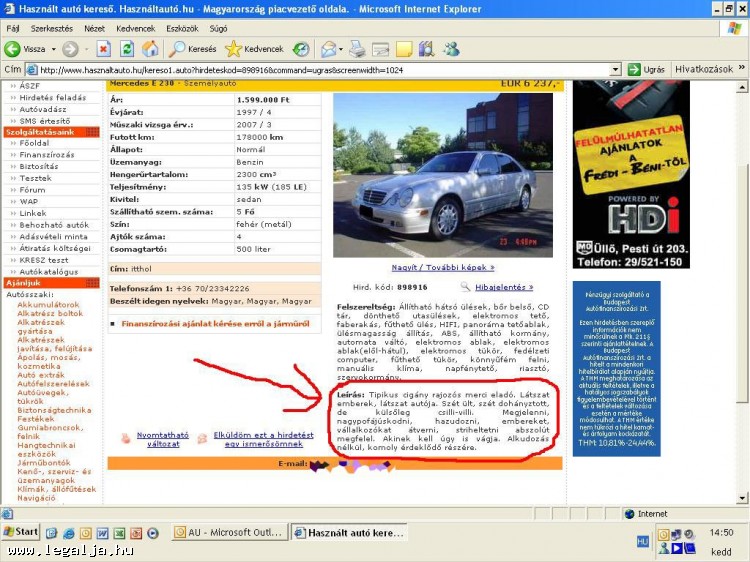This screenshot has width=750, height=562.
Task: Open the Nézet menu
Action: tap(94, 28)
